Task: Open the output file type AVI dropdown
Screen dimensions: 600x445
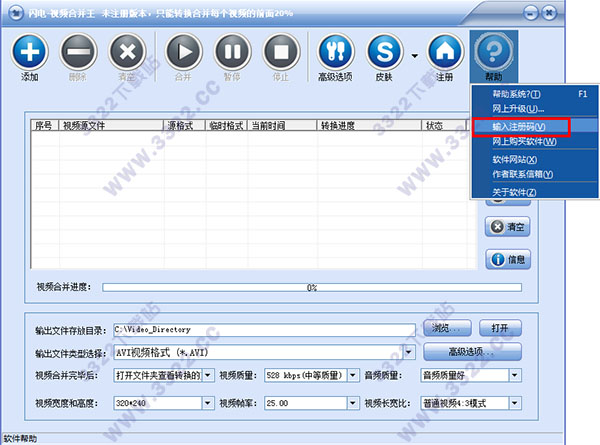Action: click(x=409, y=352)
